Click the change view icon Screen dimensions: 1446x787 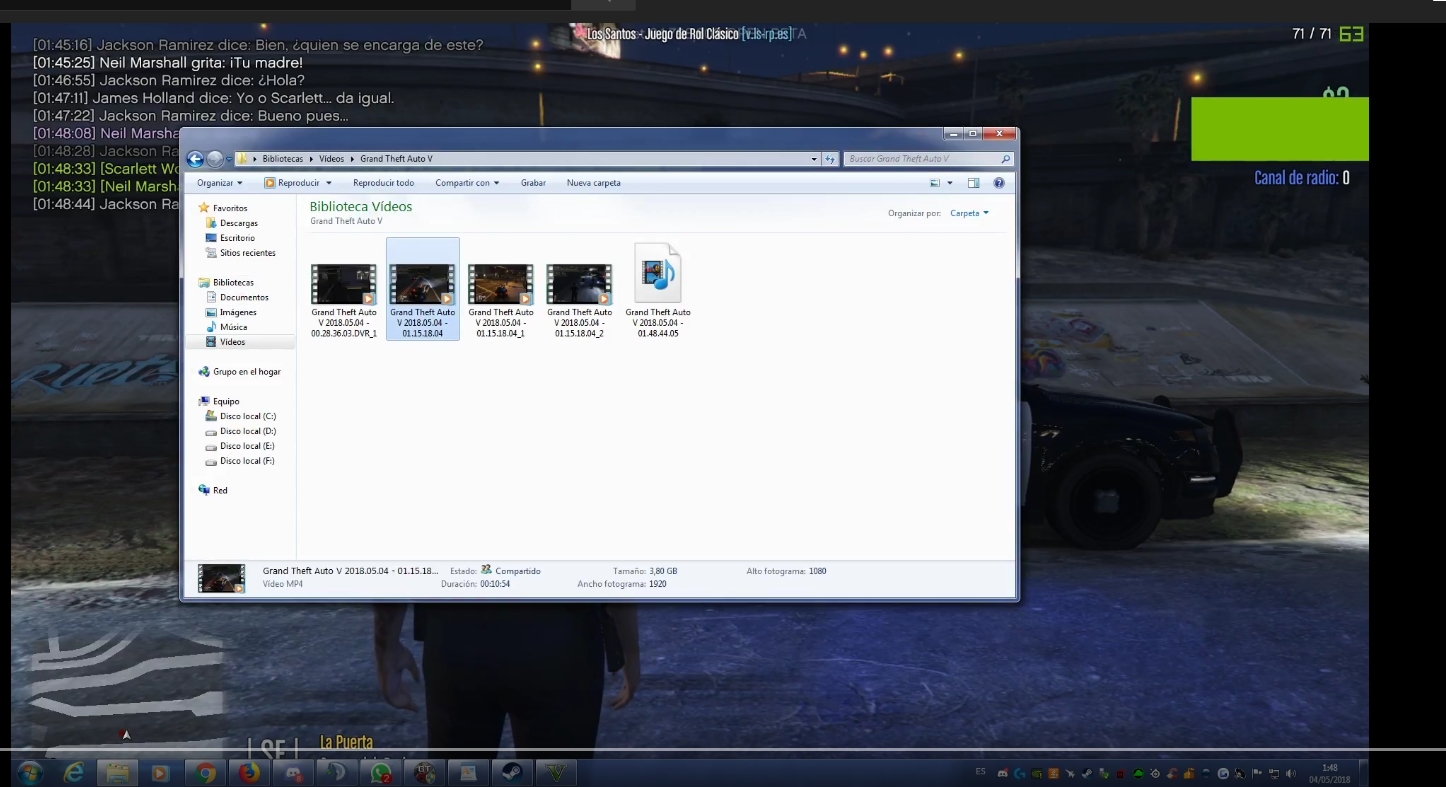tap(936, 183)
